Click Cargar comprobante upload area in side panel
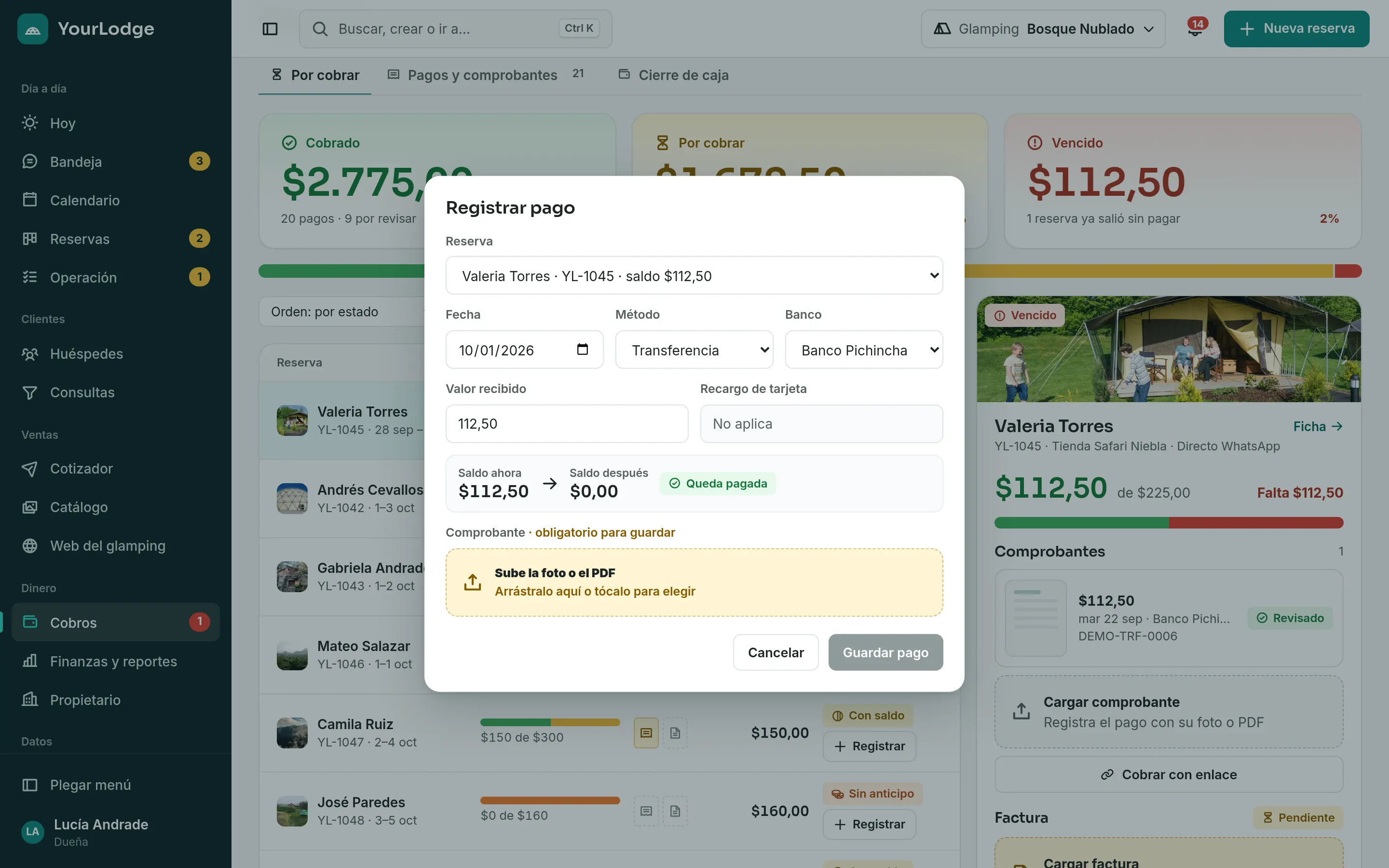 1169,712
